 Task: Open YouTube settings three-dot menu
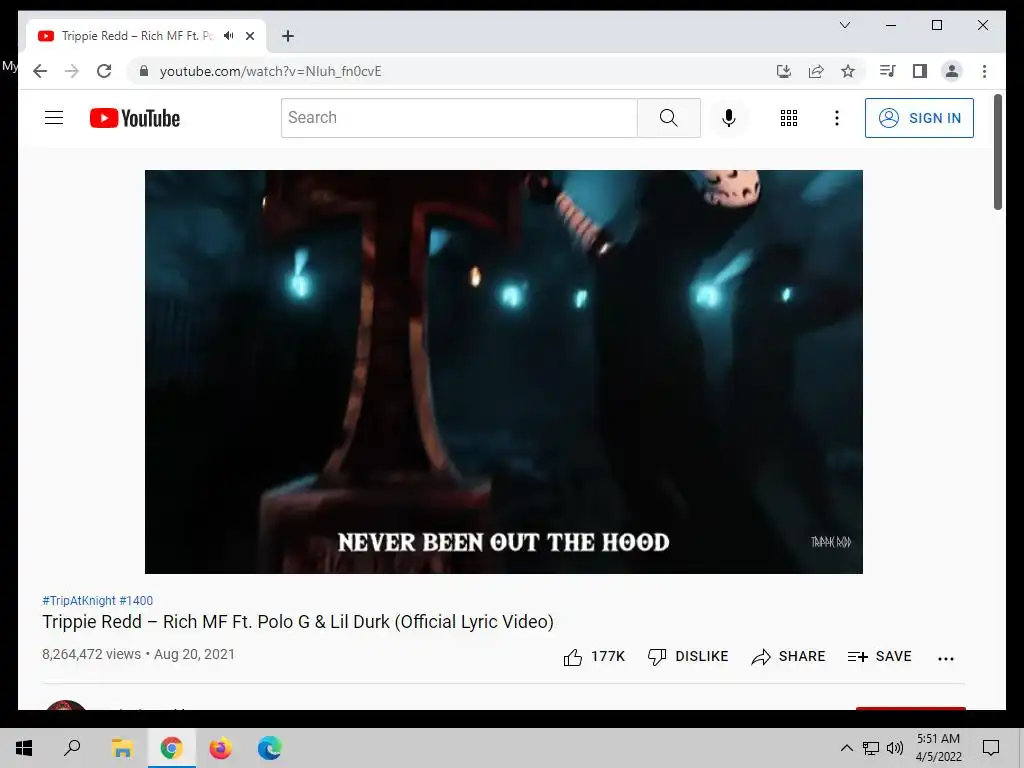click(x=837, y=118)
